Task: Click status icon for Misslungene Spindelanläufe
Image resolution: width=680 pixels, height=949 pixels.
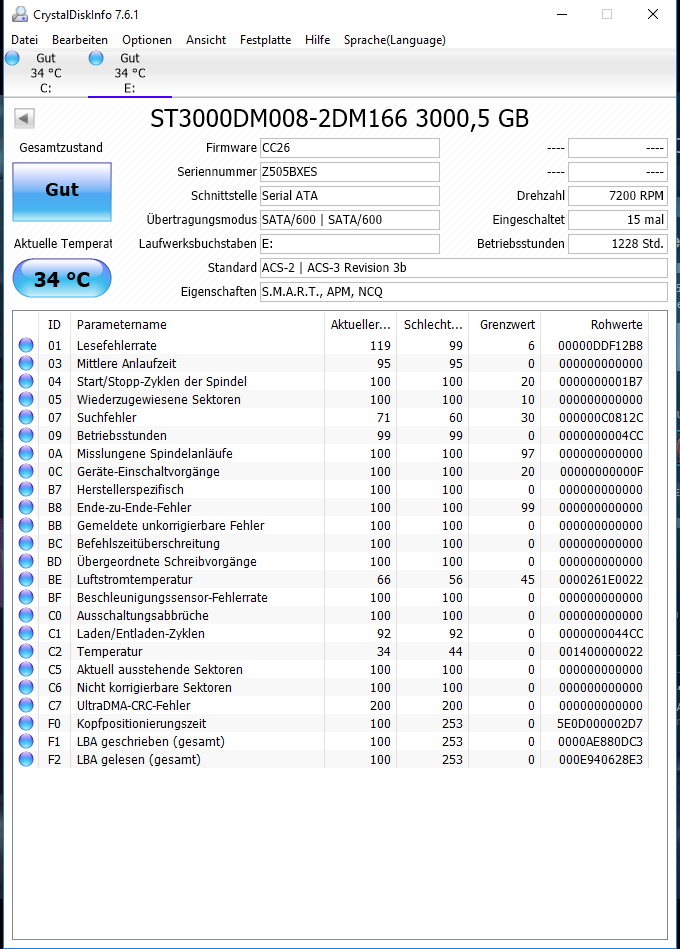Action: [26, 453]
